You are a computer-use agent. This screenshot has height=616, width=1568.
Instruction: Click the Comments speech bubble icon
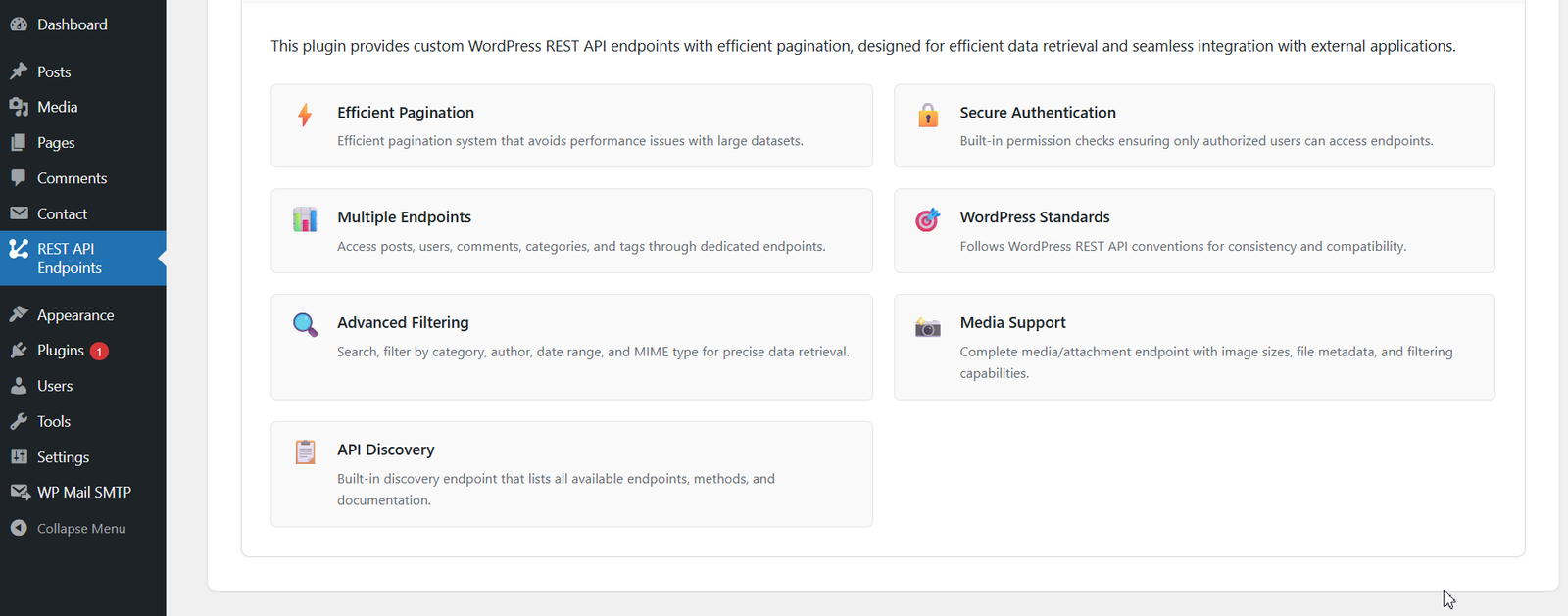(x=19, y=178)
